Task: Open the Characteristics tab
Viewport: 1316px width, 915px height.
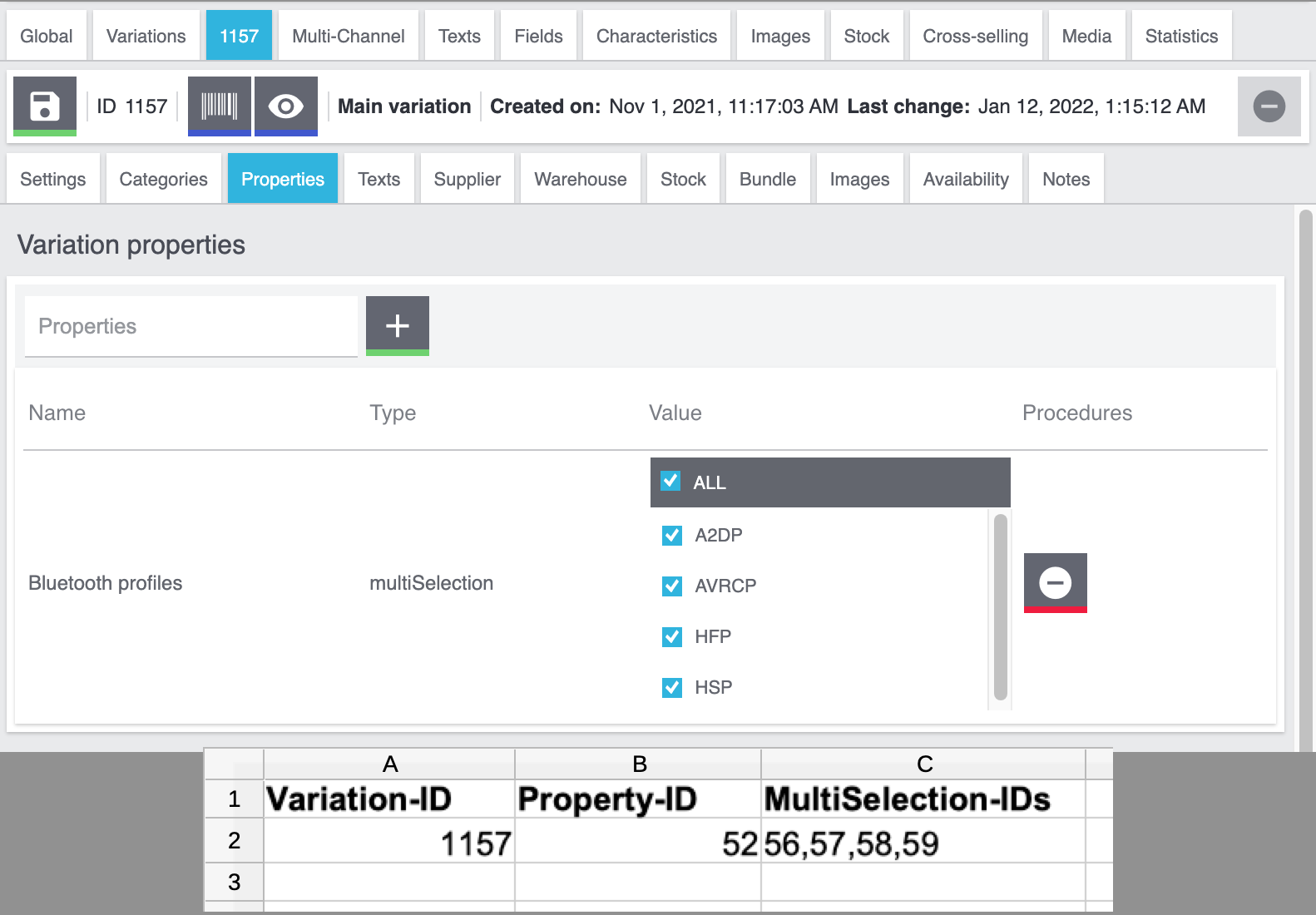Action: click(656, 36)
